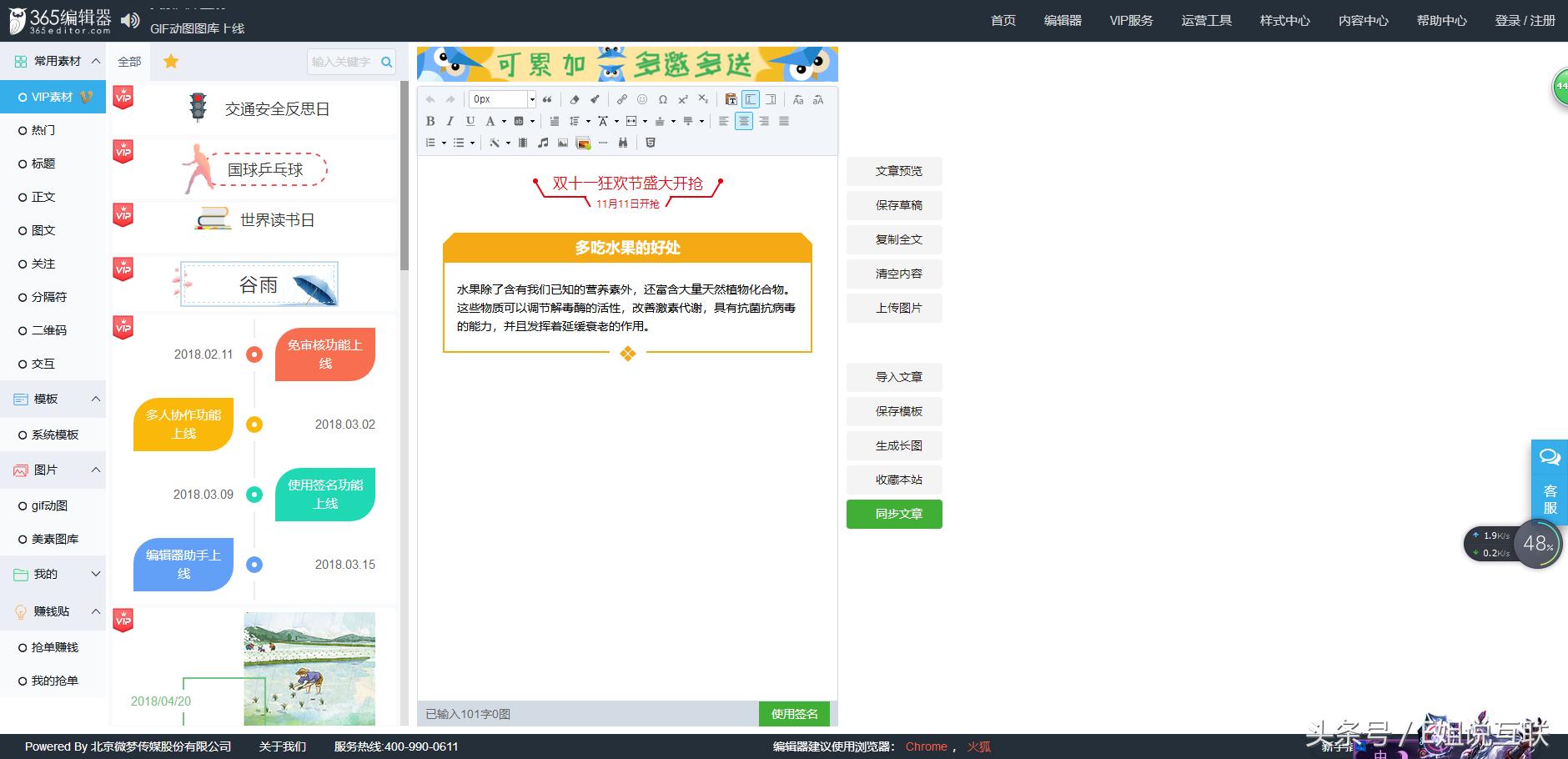Image resolution: width=1568 pixels, height=759 pixels.
Task: Insert a hyperlink in the editor
Action: tap(622, 99)
